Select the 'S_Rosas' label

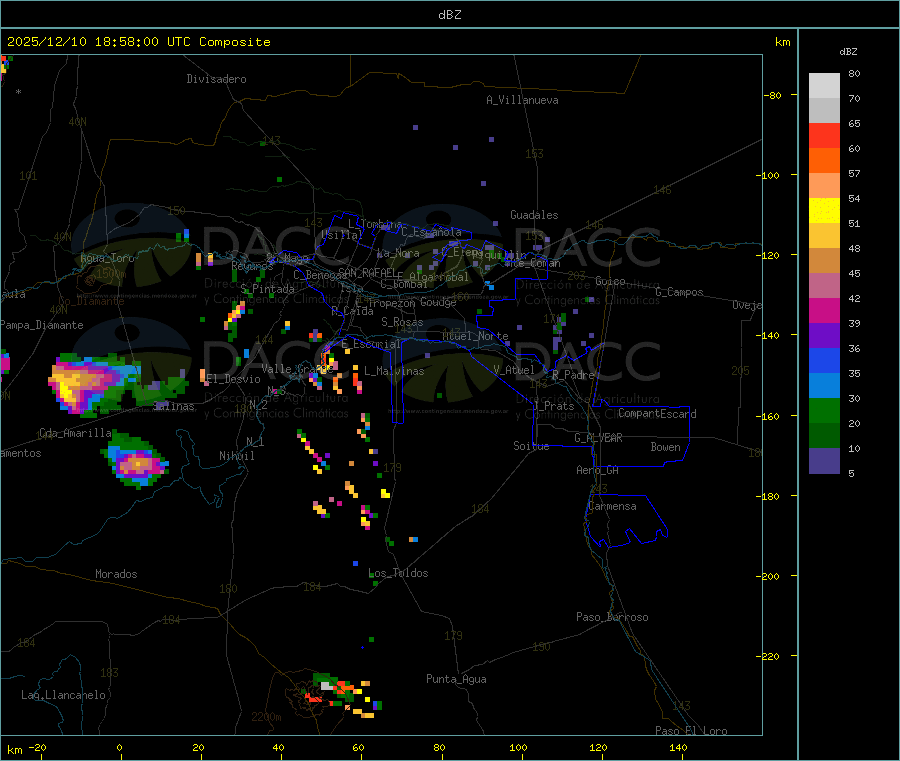point(402,322)
